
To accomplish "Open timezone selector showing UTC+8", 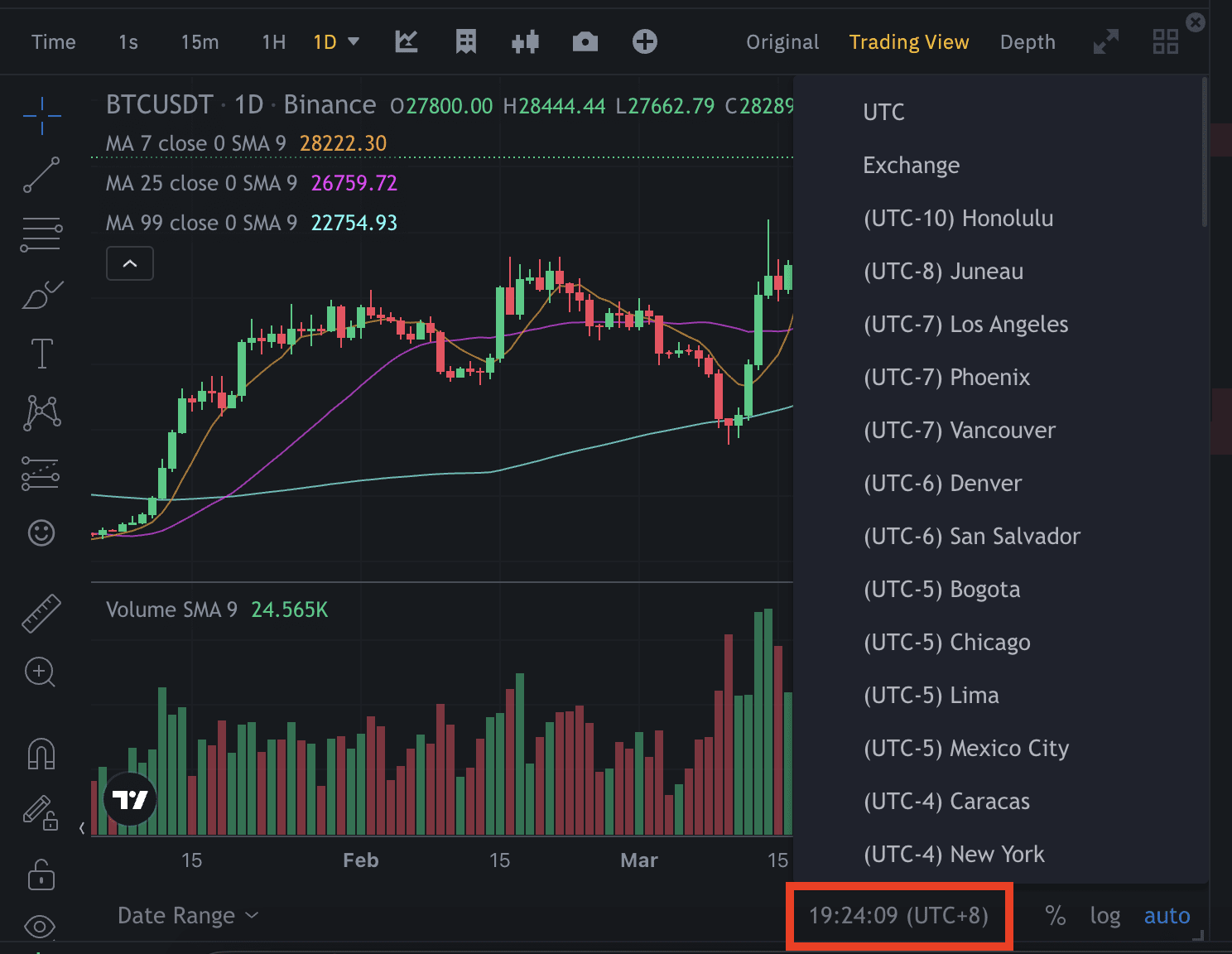I will (x=898, y=915).
